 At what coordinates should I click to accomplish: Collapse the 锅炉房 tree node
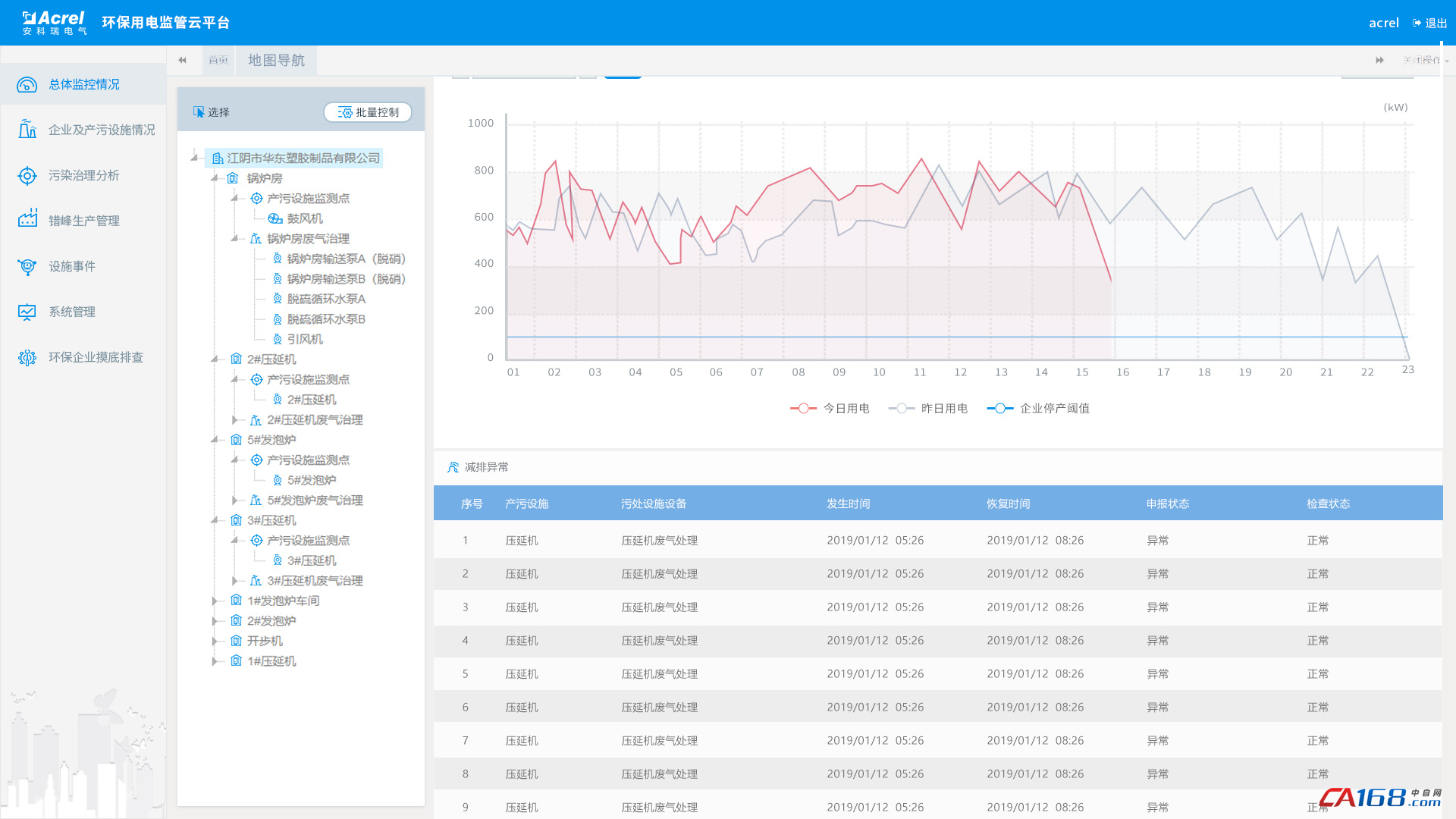[x=215, y=178]
